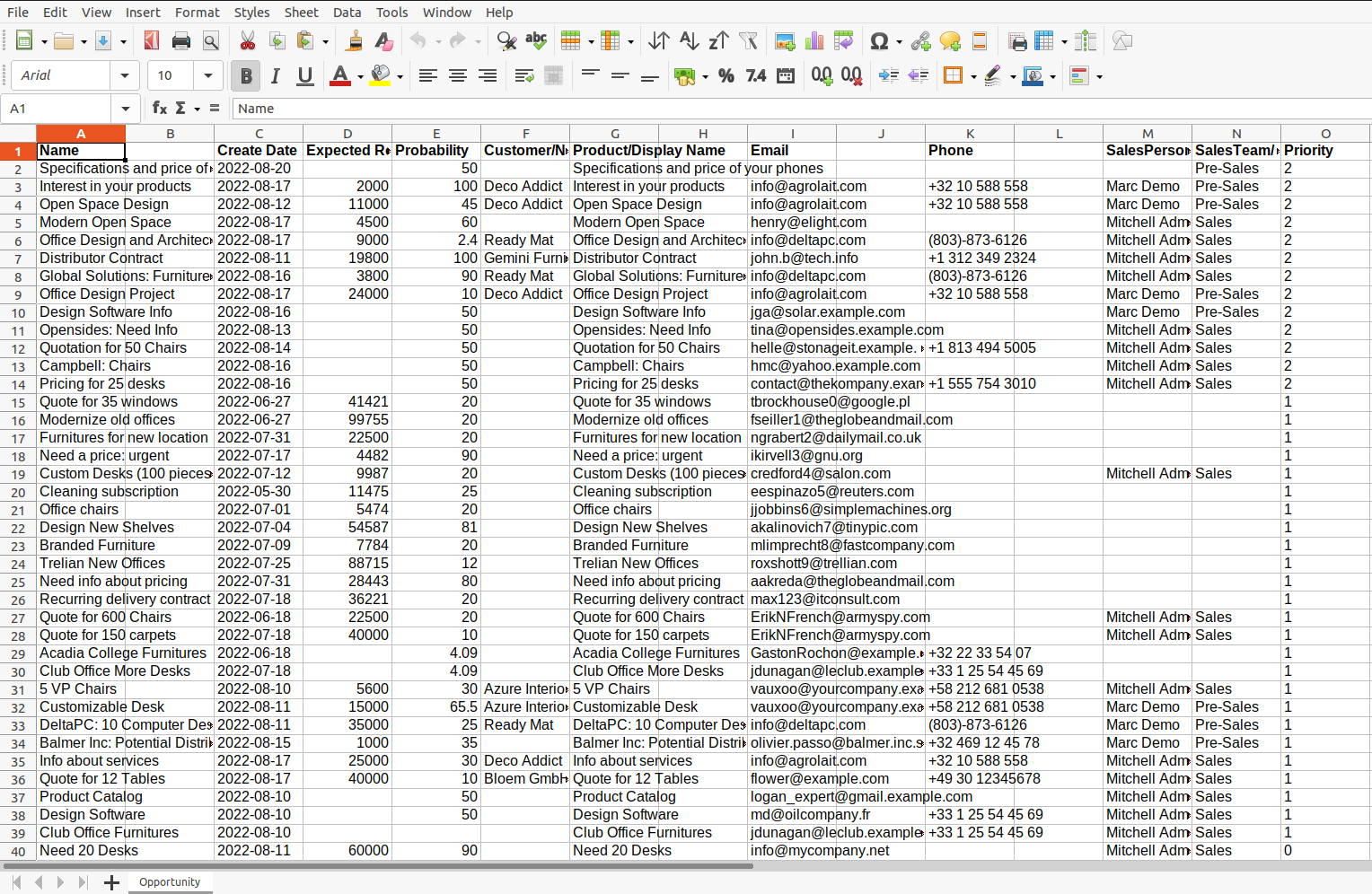Open the File menu

coord(18,12)
